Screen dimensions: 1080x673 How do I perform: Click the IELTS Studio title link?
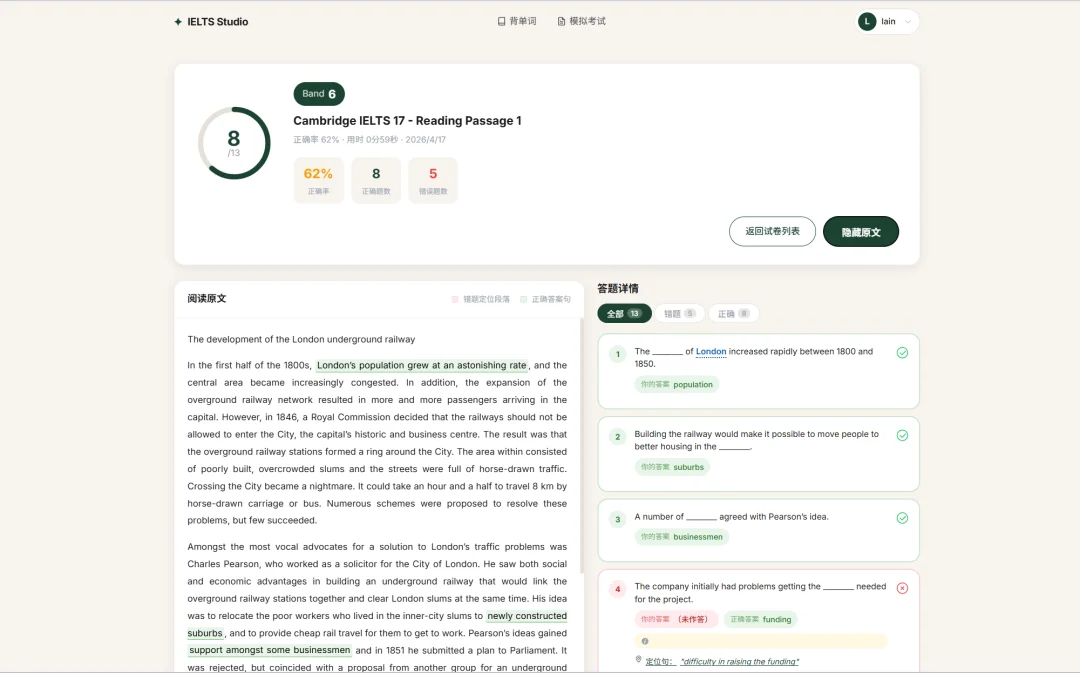(x=218, y=22)
